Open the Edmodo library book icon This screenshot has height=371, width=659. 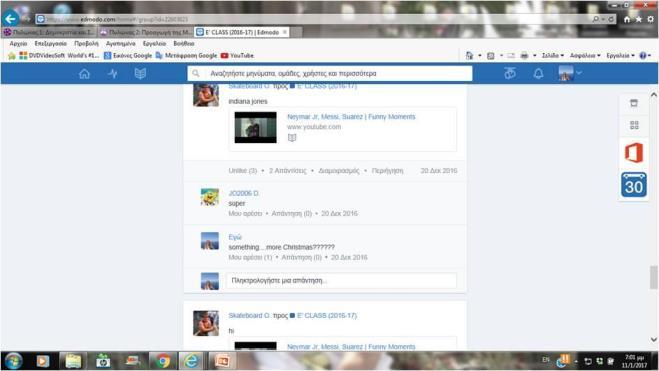tap(140, 74)
